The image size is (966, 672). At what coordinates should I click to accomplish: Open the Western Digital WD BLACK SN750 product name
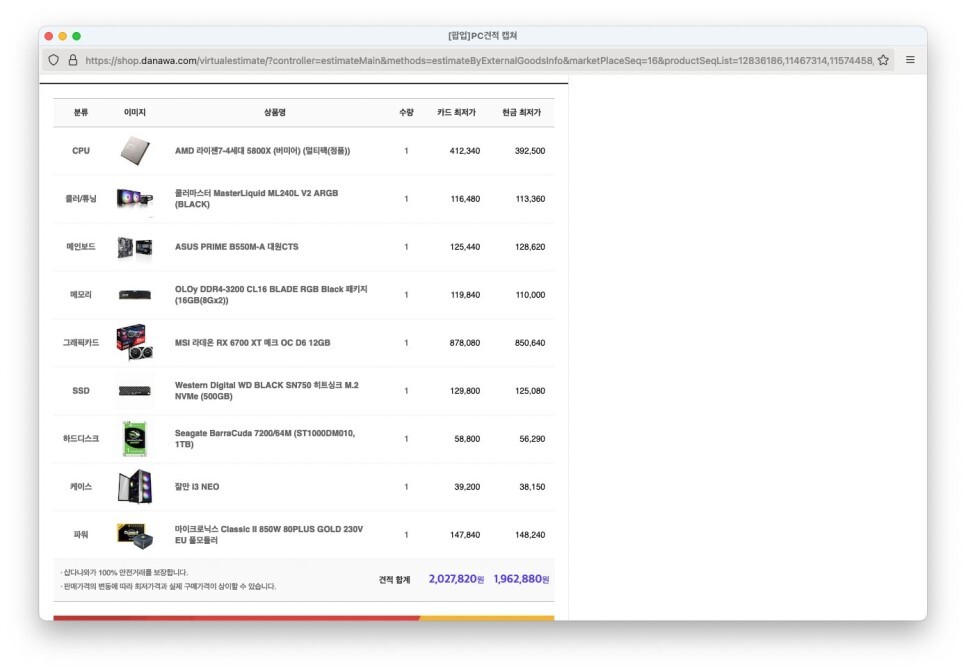267,391
